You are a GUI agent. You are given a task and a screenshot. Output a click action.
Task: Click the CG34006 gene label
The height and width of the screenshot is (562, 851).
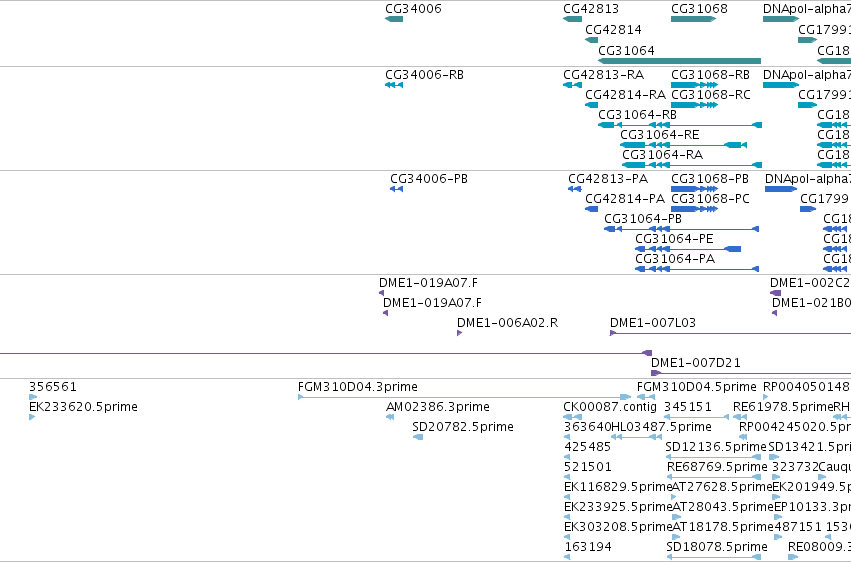pyautogui.click(x=413, y=9)
